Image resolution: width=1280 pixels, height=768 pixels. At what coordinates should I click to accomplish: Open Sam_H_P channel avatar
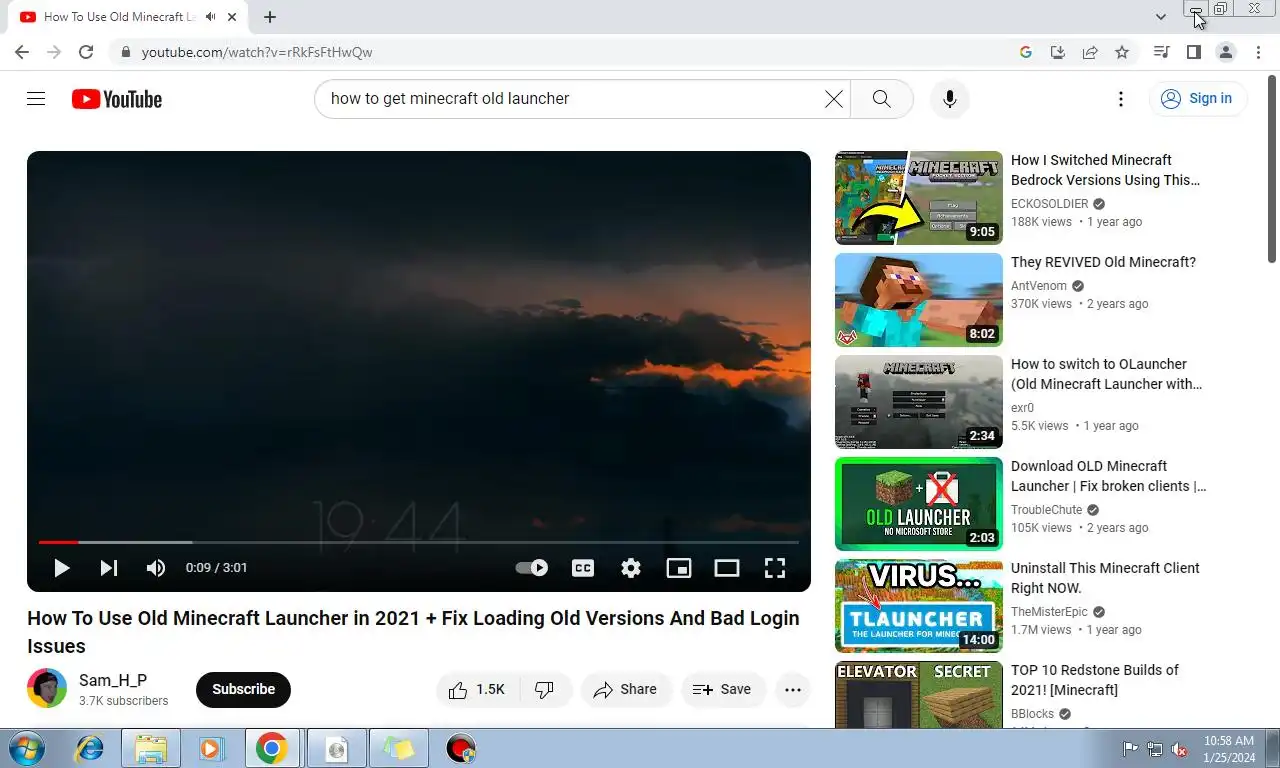[x=47, y=689]
